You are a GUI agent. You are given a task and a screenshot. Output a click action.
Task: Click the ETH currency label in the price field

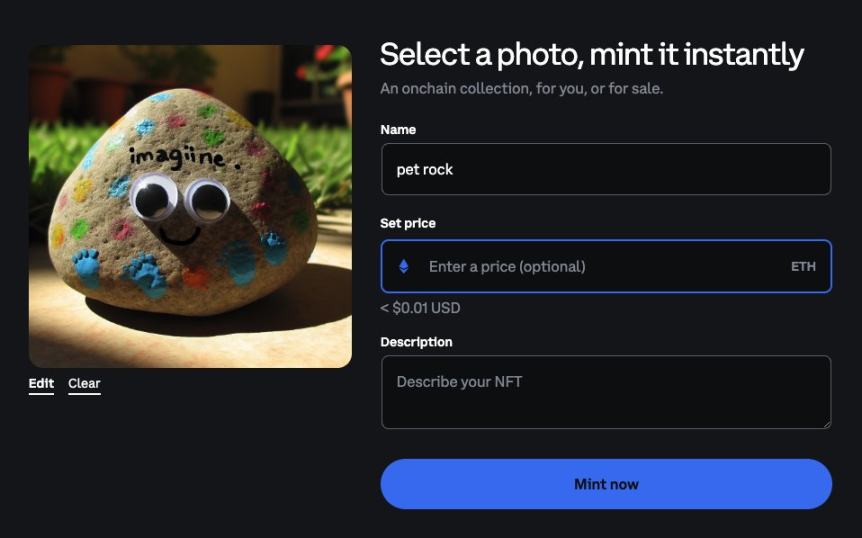(x=803, y=266)
